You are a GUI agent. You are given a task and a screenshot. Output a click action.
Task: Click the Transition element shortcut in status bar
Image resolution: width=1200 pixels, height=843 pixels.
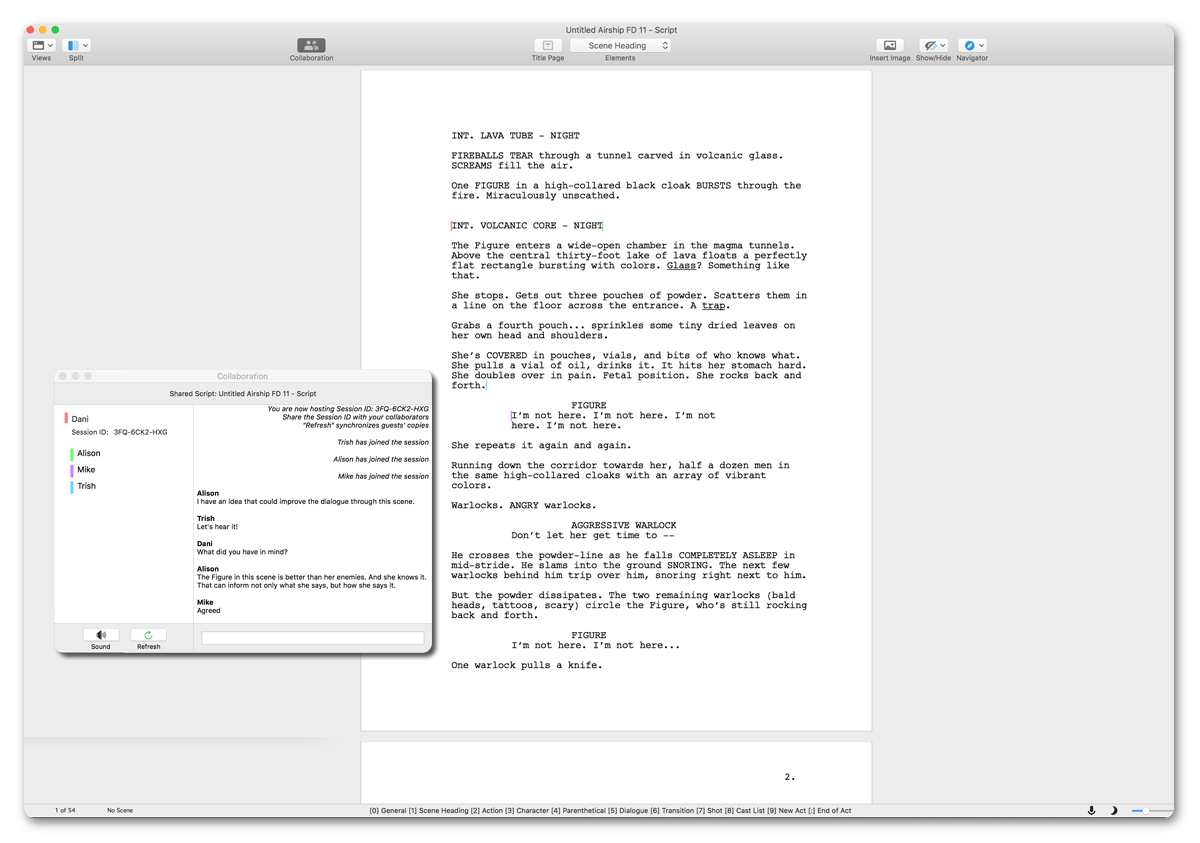point(678,811)
